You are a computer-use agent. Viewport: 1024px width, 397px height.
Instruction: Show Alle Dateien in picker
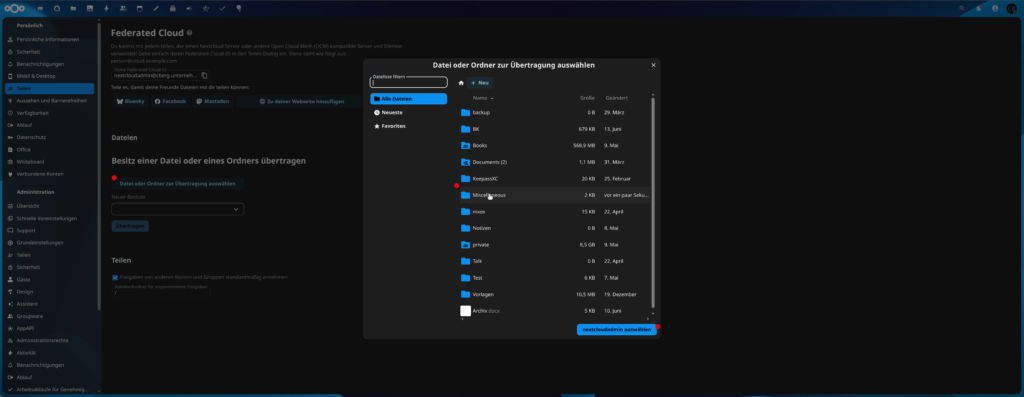[409, 99]
